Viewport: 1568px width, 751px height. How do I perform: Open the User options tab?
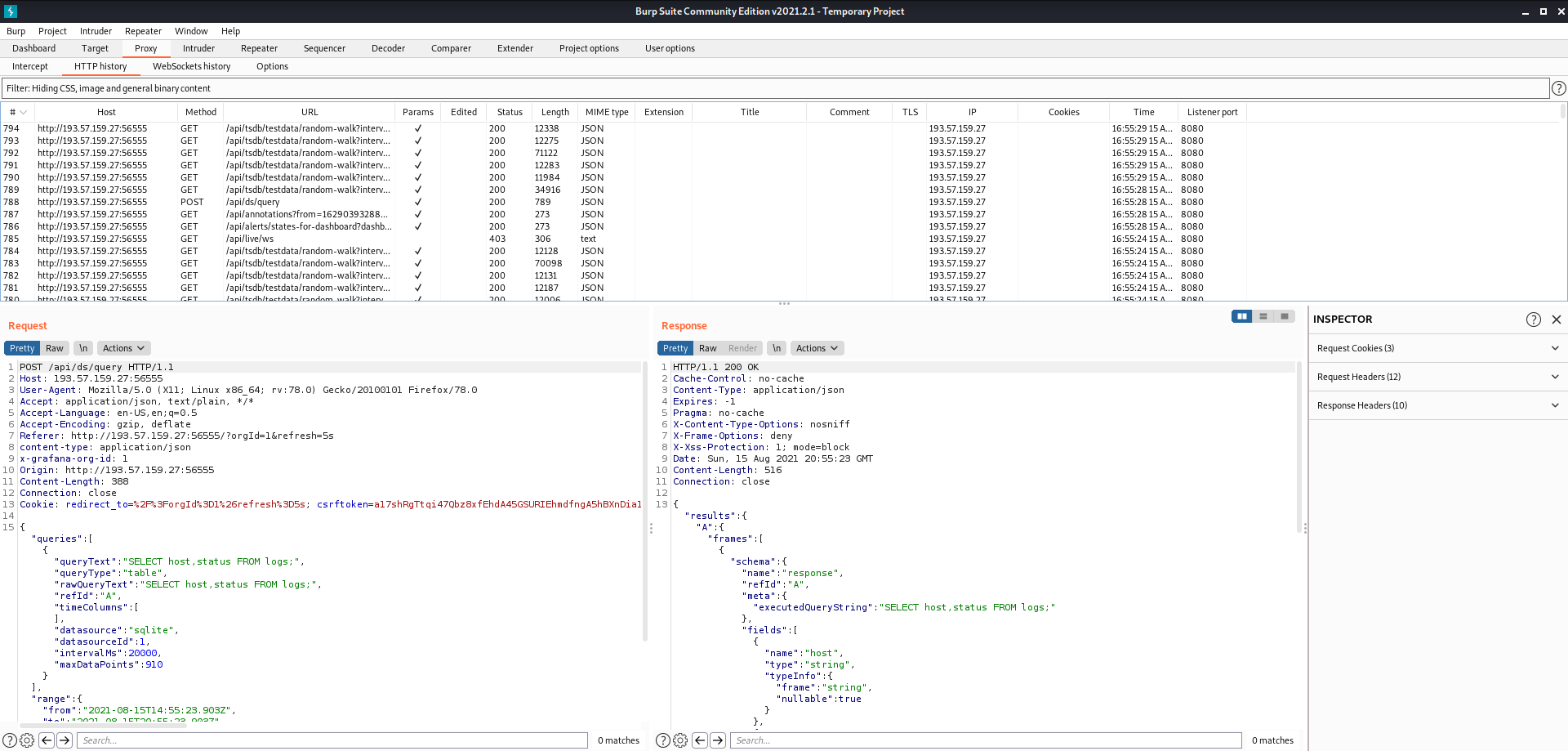(x=670, y=48)
